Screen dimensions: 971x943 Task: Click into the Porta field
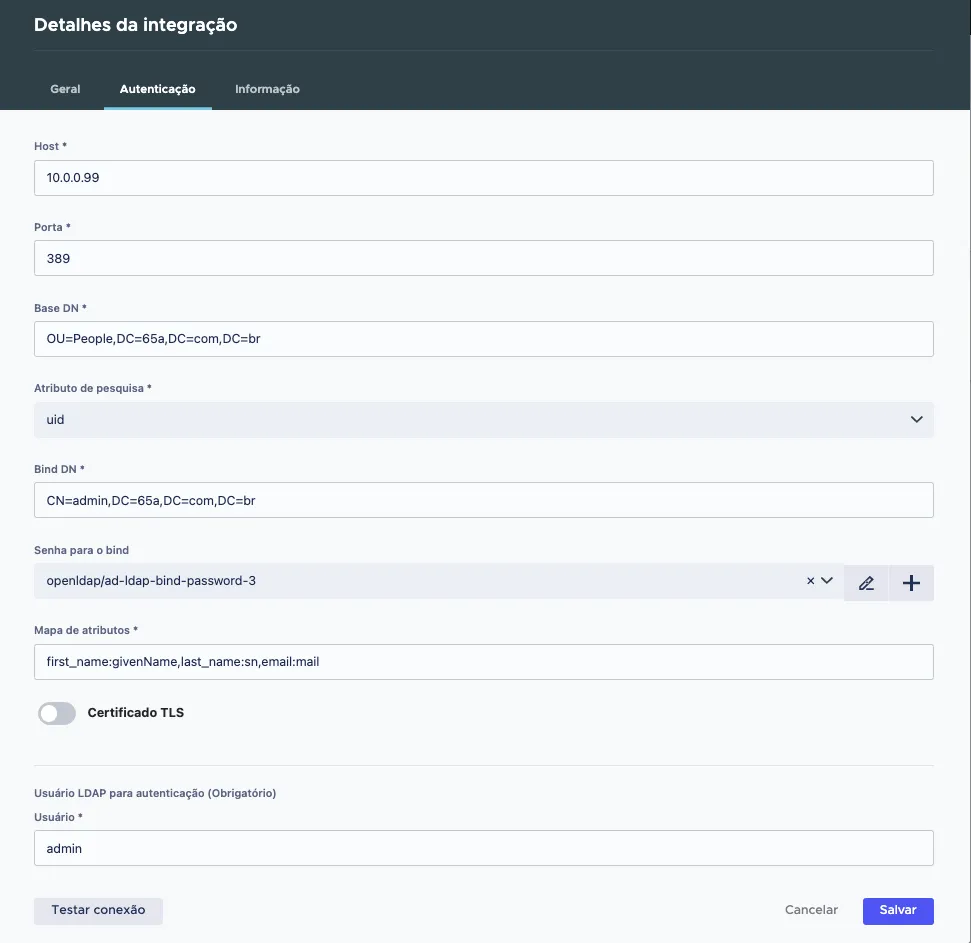point(484,258)
